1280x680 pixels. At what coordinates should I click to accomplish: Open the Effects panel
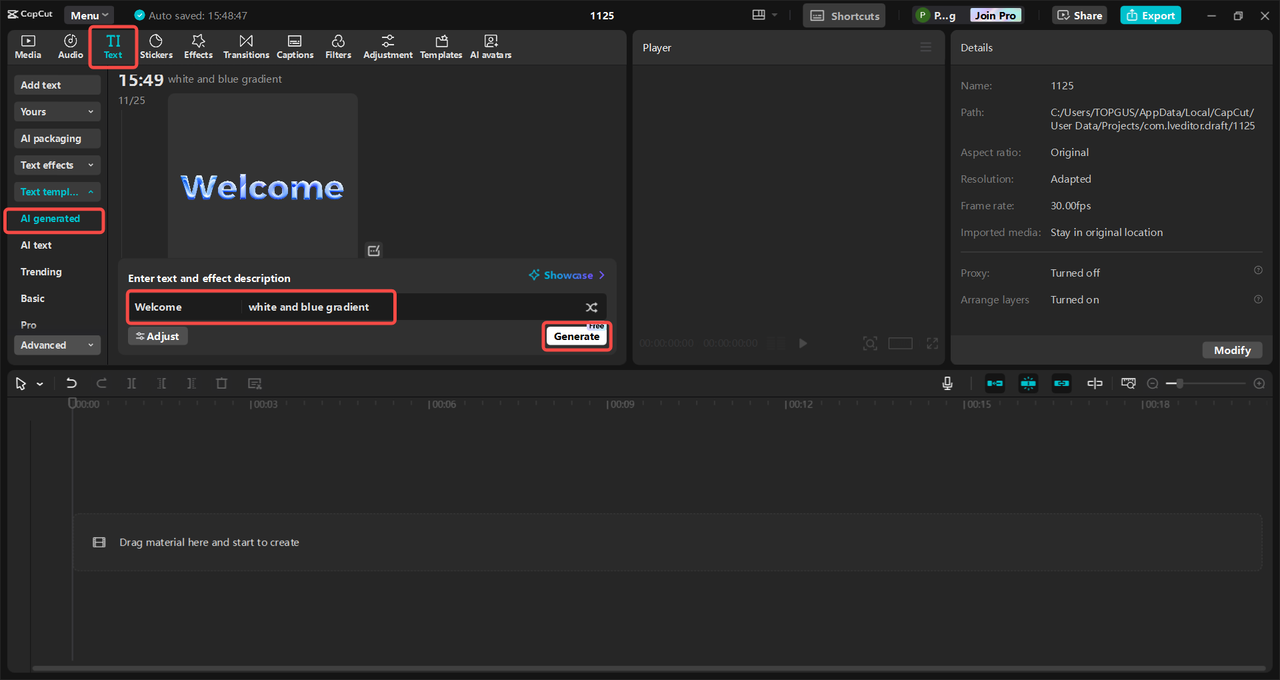(x=198, y=46)
